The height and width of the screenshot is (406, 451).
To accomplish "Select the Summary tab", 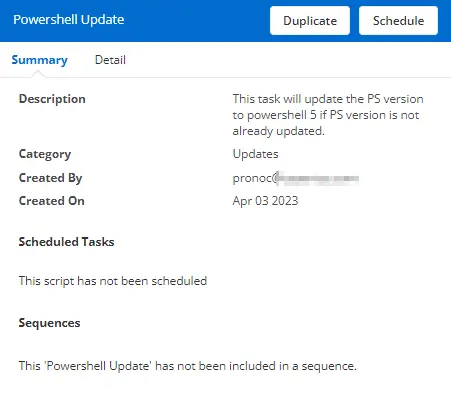I will 40,60.
